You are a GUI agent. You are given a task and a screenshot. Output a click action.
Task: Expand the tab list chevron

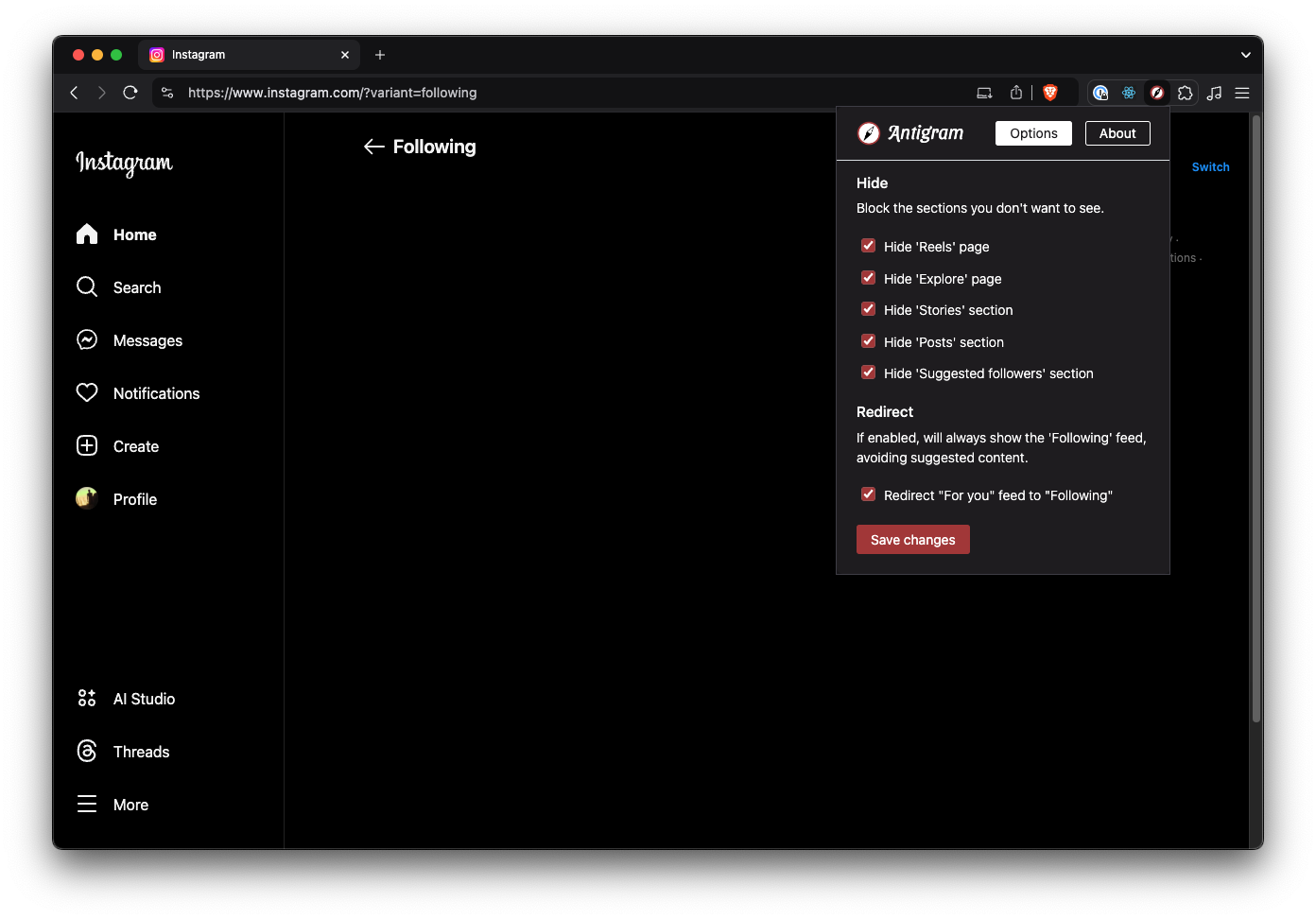click(x=1246, y=55)
